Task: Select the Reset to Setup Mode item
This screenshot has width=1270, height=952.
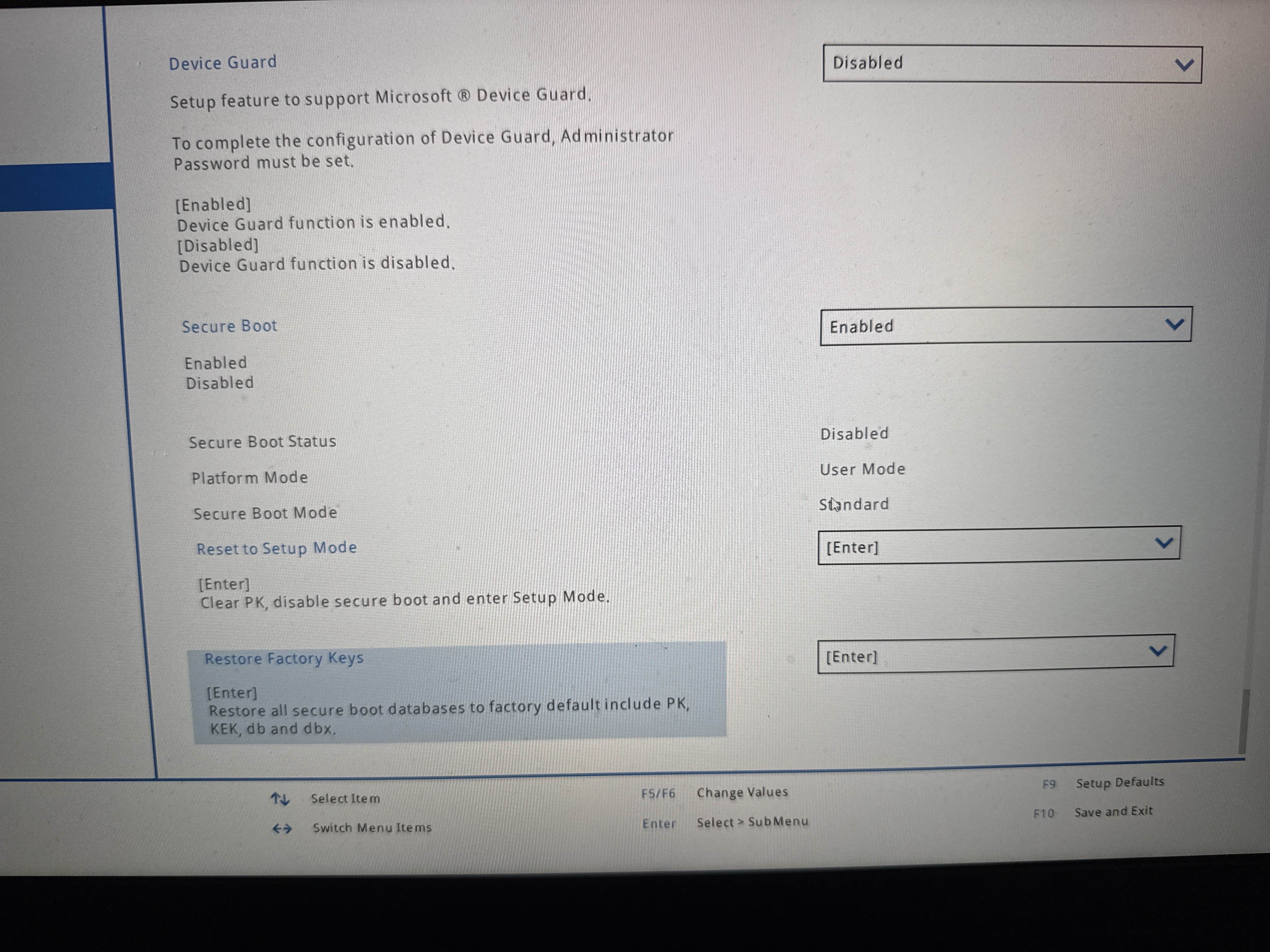Action: (x=277, y=548)
